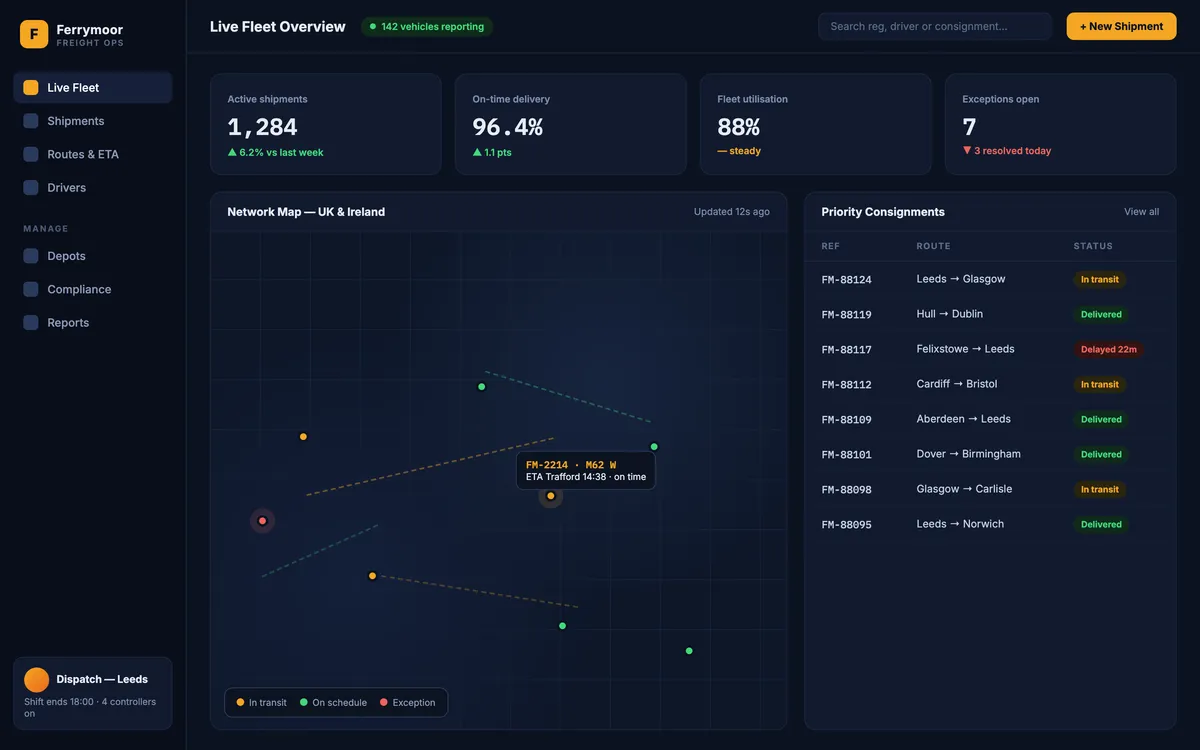This screenshot has width=1200, height=750.
Task: Click the FM-2214 M62 W tooltip
Action: (x=586, y=471)
